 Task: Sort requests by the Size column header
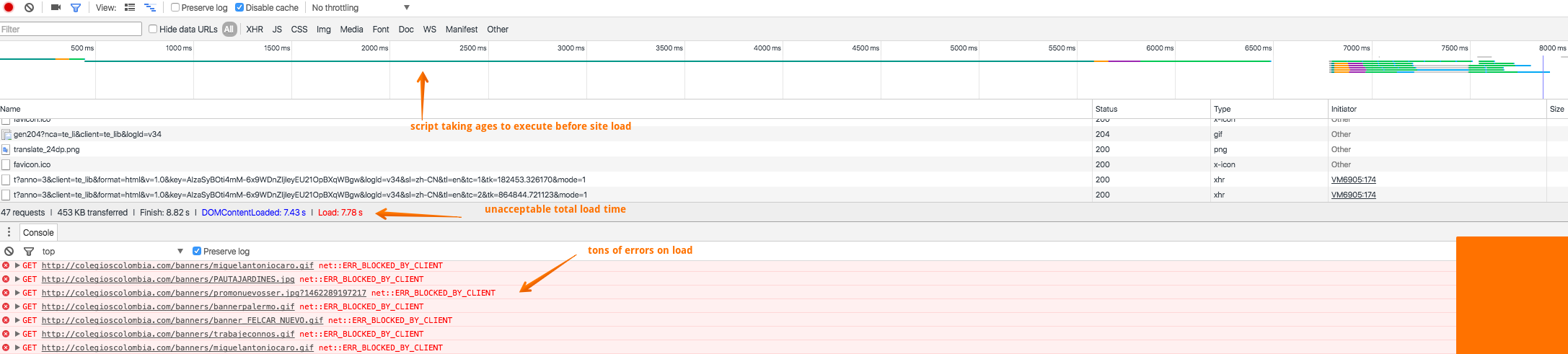click(x=1557, y=109)
